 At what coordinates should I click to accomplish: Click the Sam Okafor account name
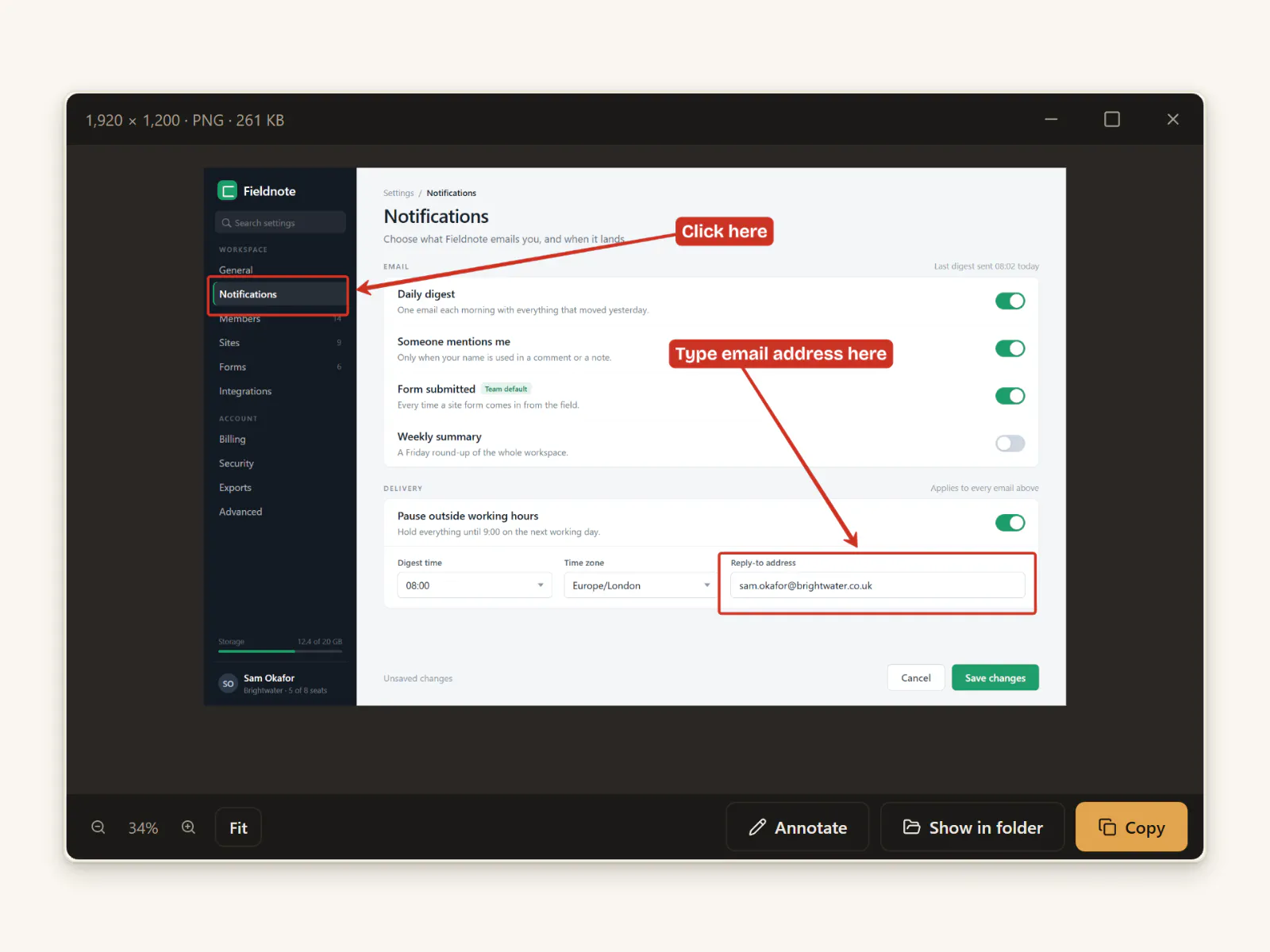[x=269, y=678]
